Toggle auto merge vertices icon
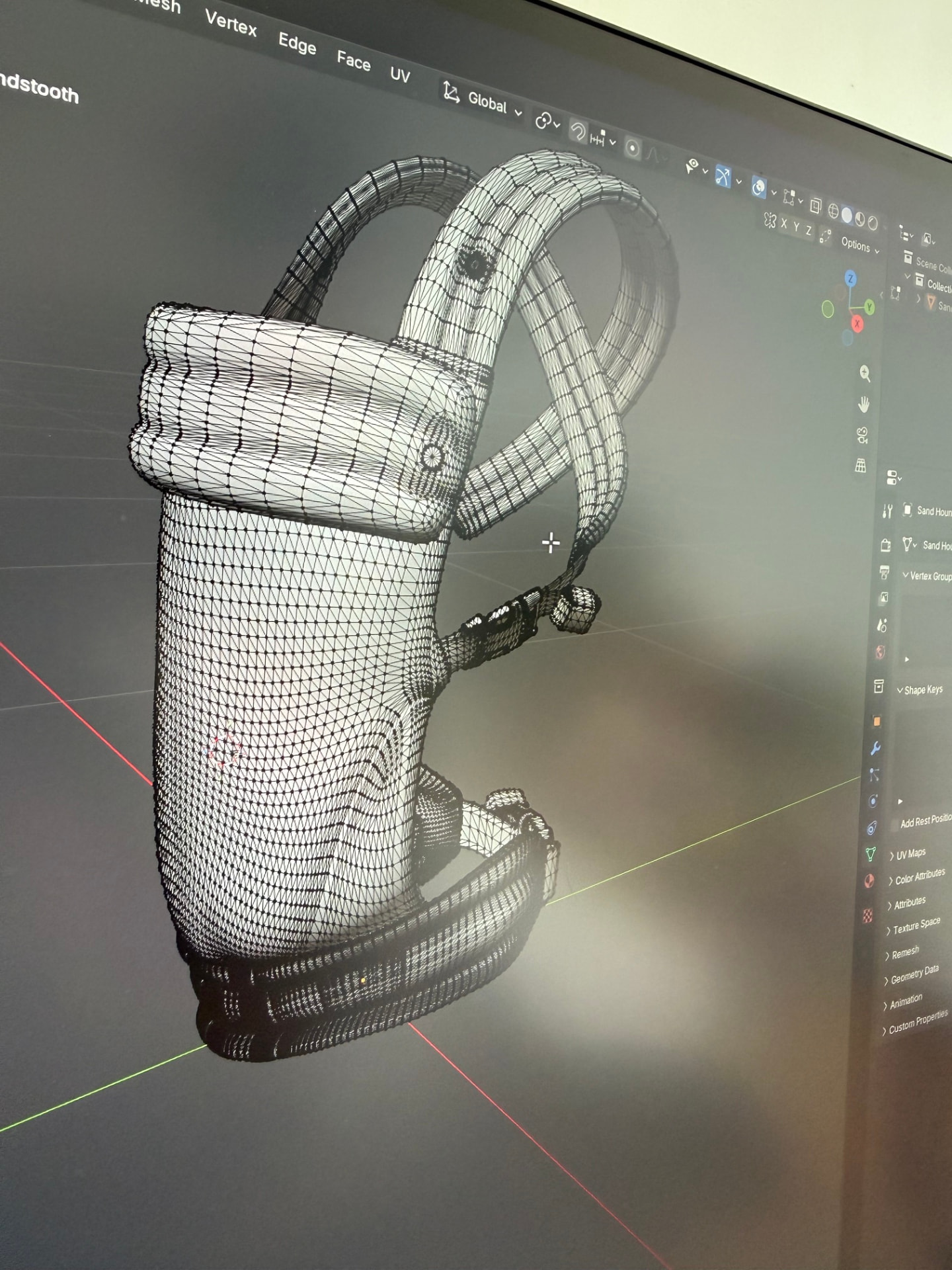 point(825,235)
